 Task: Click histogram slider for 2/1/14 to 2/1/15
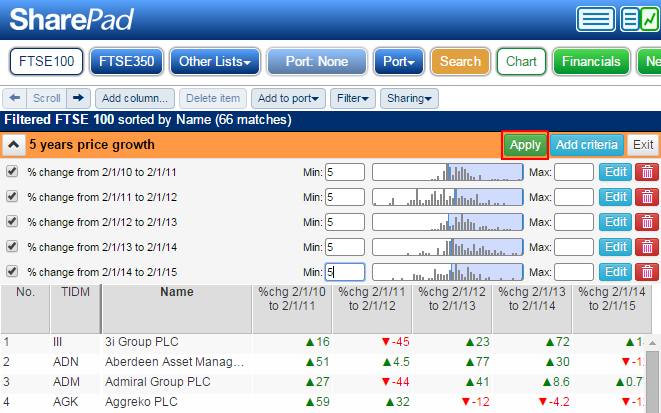pos(448,272)
